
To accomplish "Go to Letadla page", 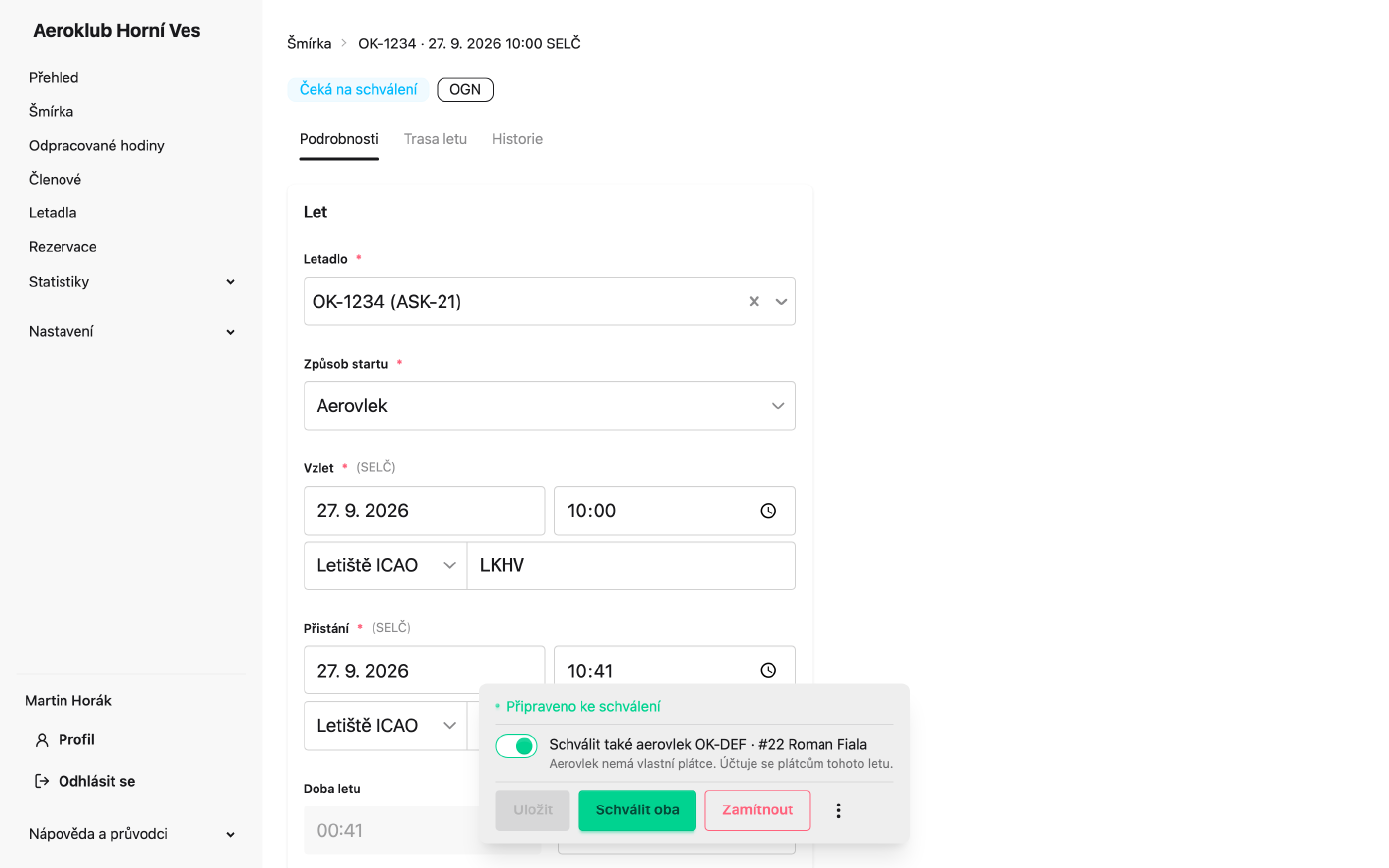I will click(x=53, y=212).
